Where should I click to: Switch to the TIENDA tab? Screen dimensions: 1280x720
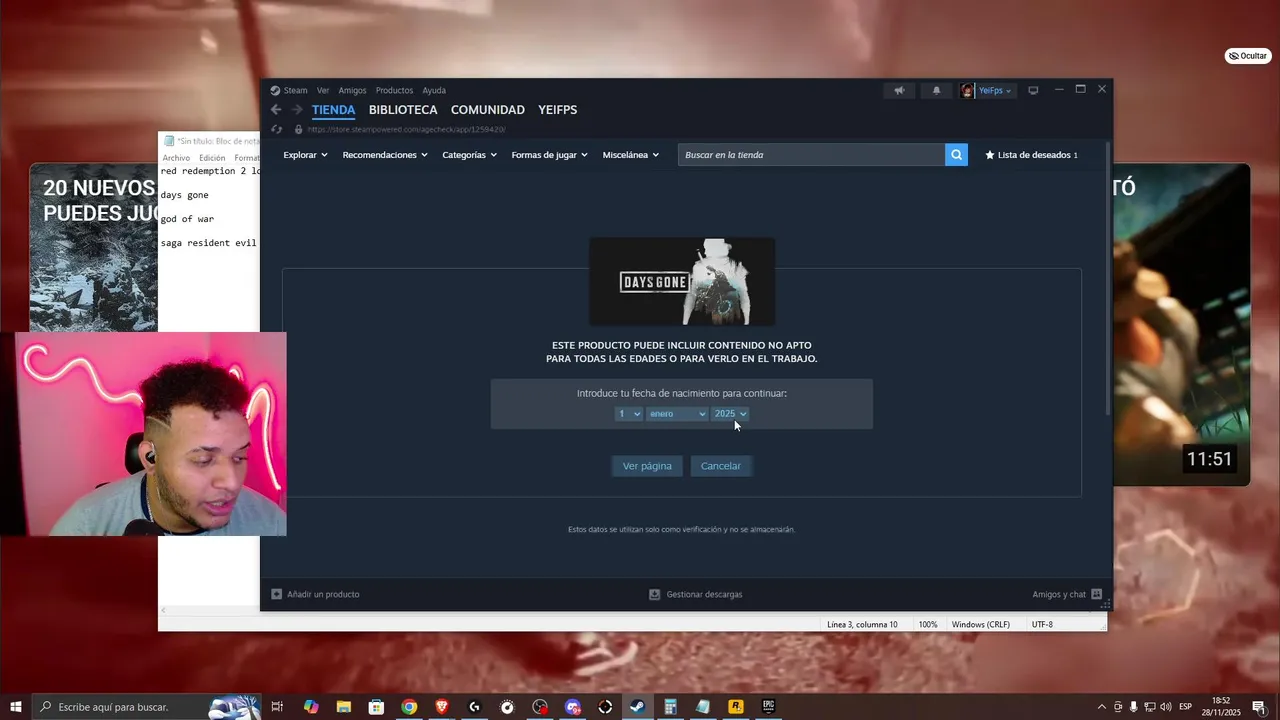point(333,110)
